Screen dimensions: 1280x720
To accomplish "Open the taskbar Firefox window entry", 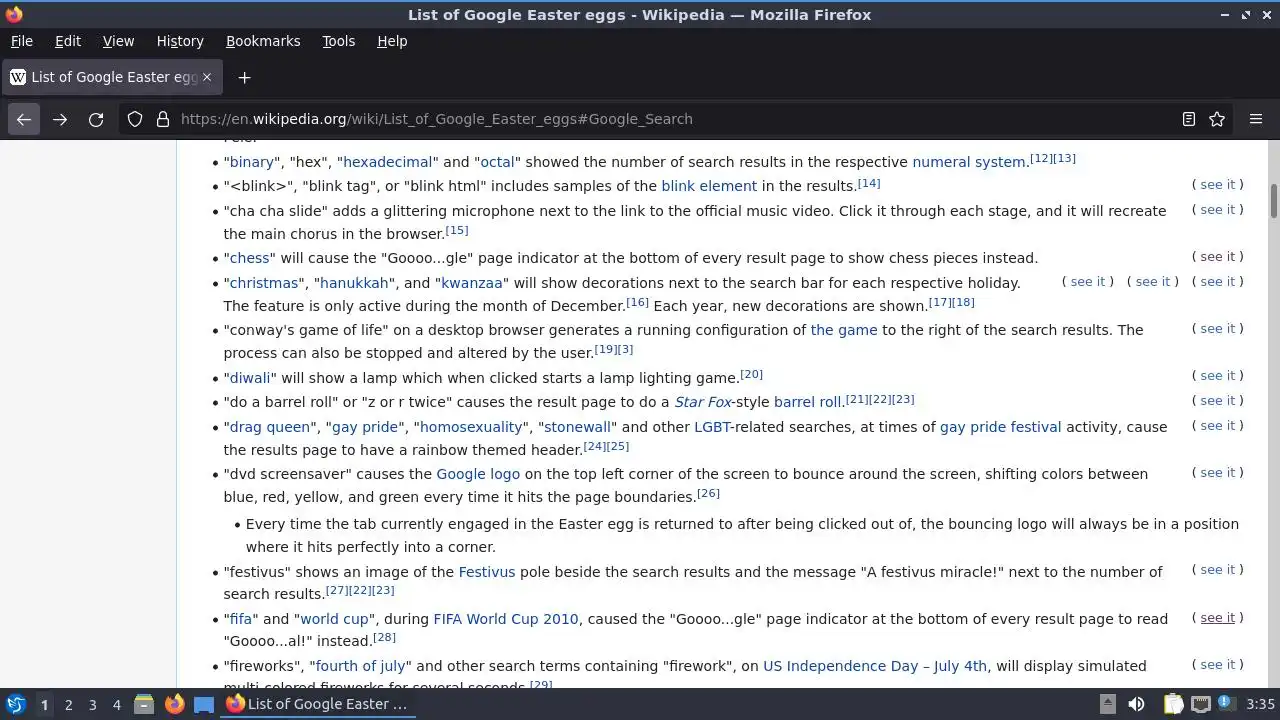I will 316,704.
